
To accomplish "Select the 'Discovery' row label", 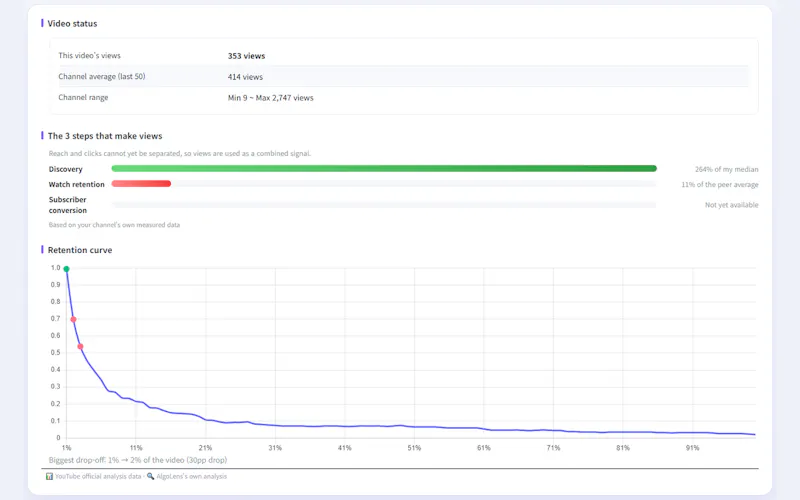I will click(65, 169).
